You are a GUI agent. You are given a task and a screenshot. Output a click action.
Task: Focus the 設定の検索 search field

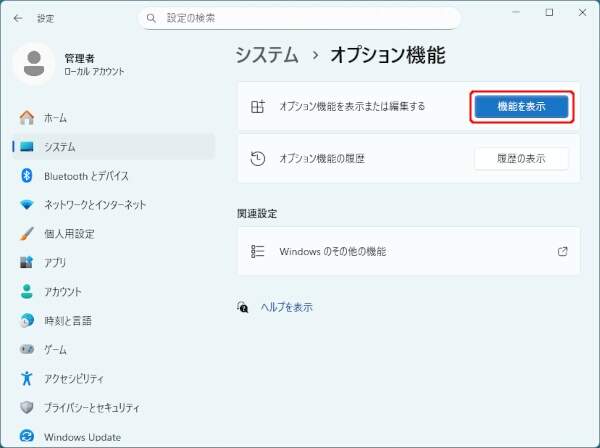coord(299,18)
